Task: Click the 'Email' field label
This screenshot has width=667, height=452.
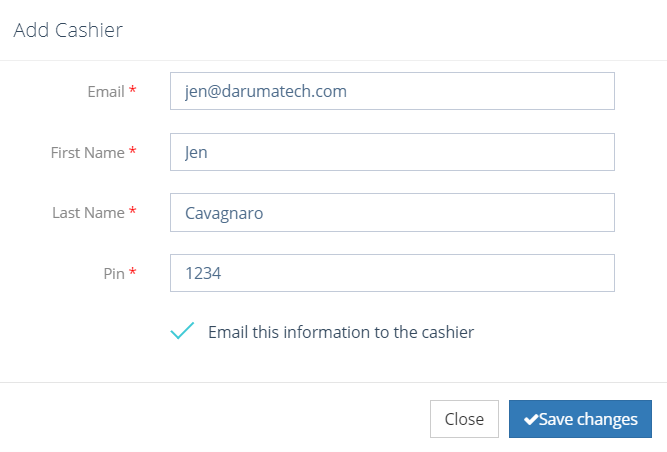Action: 106,91
